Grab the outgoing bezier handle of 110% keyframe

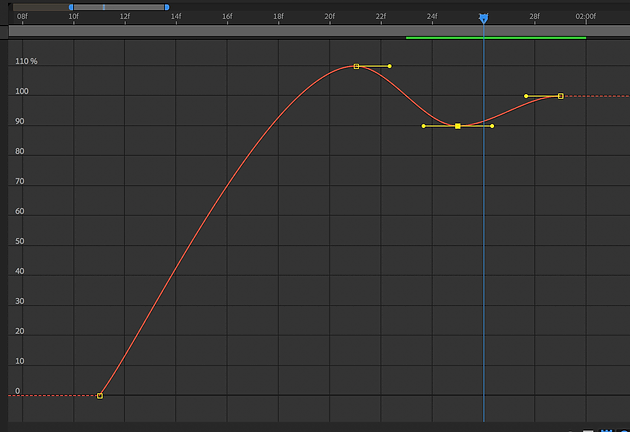click(390, 66)
